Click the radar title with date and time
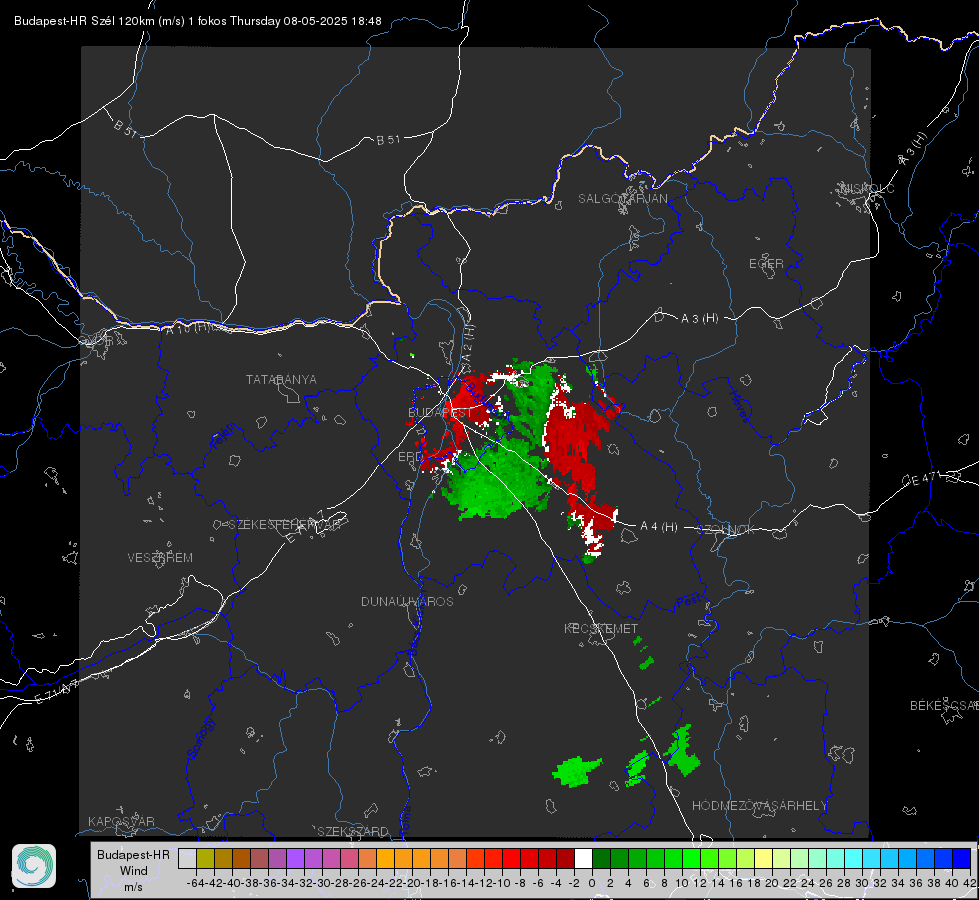This screenshot has width=979, height=900. [x=197, y=21]
